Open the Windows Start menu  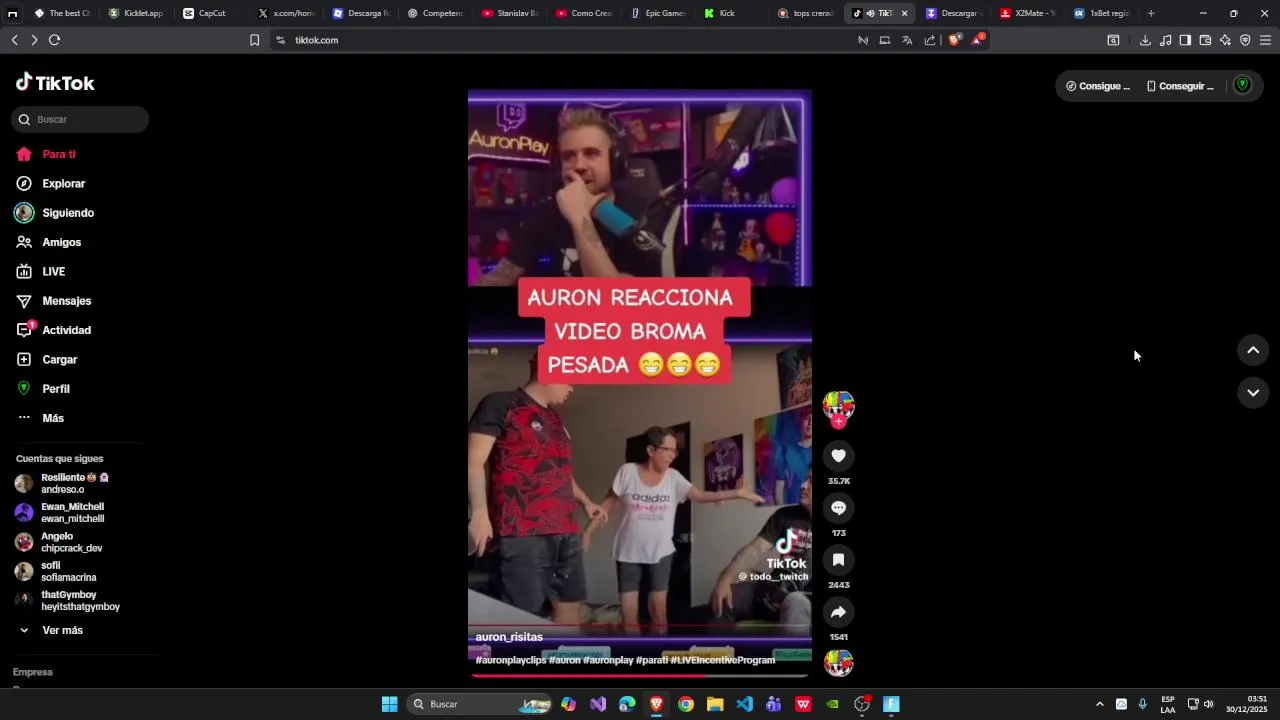389,704
